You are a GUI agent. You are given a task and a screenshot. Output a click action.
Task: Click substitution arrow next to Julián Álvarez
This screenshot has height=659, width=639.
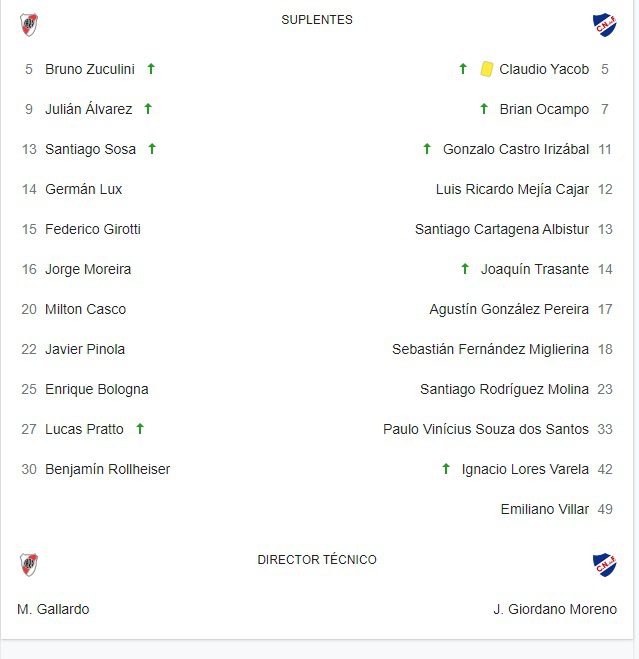coord(148,109)
